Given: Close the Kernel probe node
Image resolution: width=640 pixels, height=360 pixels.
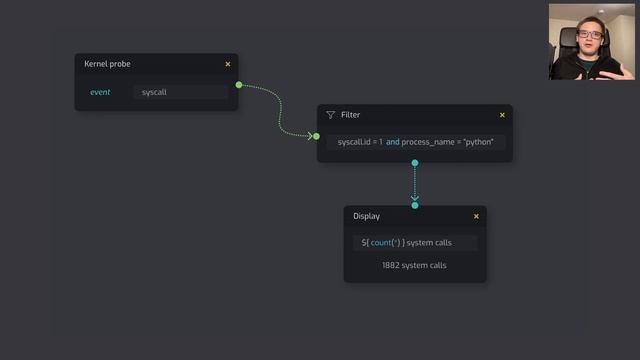Looking at the screenshot, I should pyautogui.click(x=228, y=64).
